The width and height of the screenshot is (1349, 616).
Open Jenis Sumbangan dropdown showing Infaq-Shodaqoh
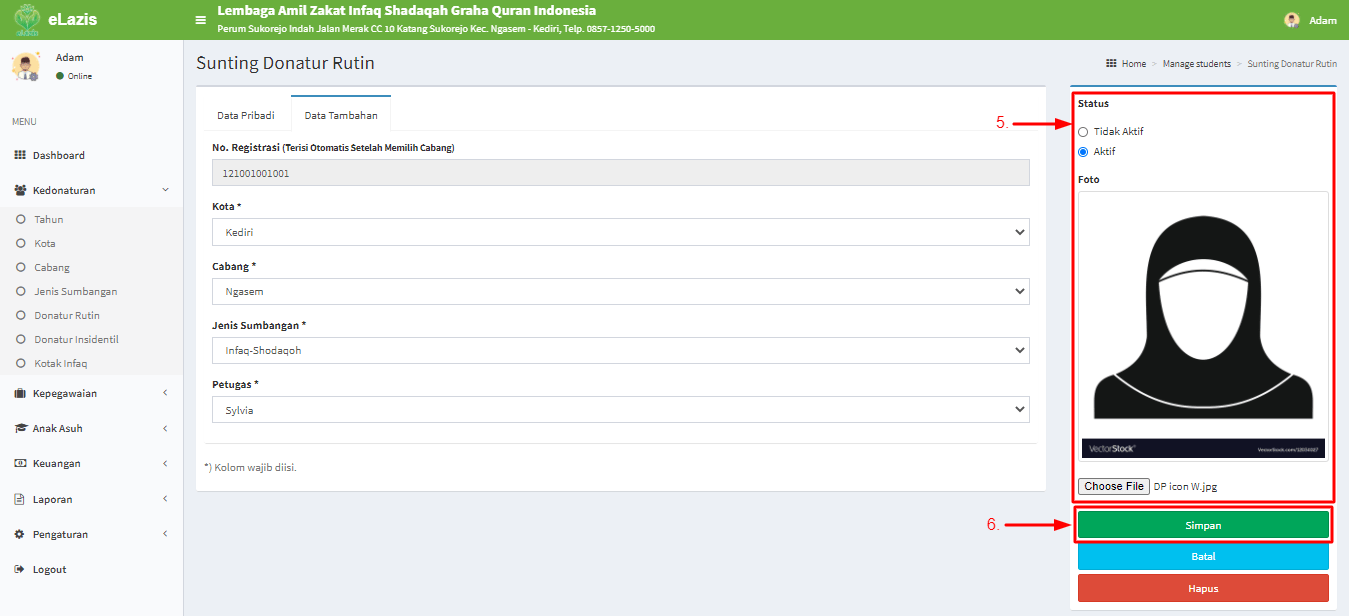coord(621,350)
